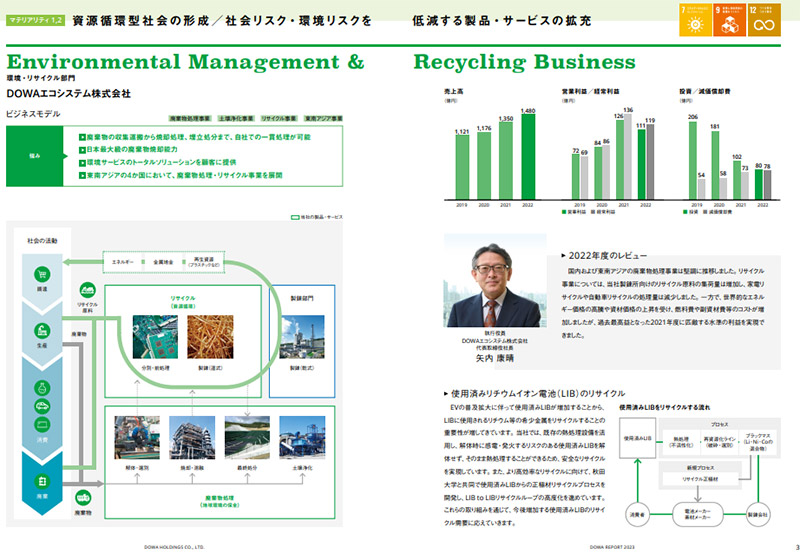
Task: Click the 土壌浄化事業 tag
Action: (236, 118)
